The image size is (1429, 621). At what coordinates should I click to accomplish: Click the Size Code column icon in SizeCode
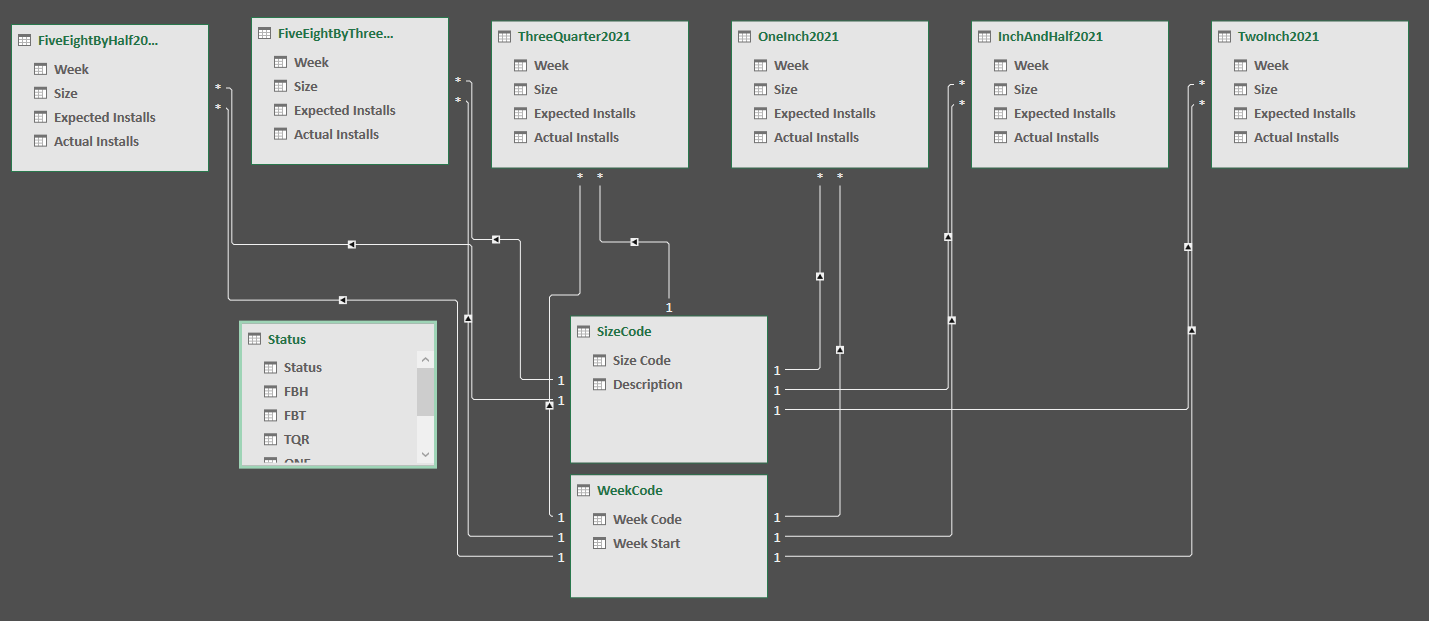pos(600,361)
